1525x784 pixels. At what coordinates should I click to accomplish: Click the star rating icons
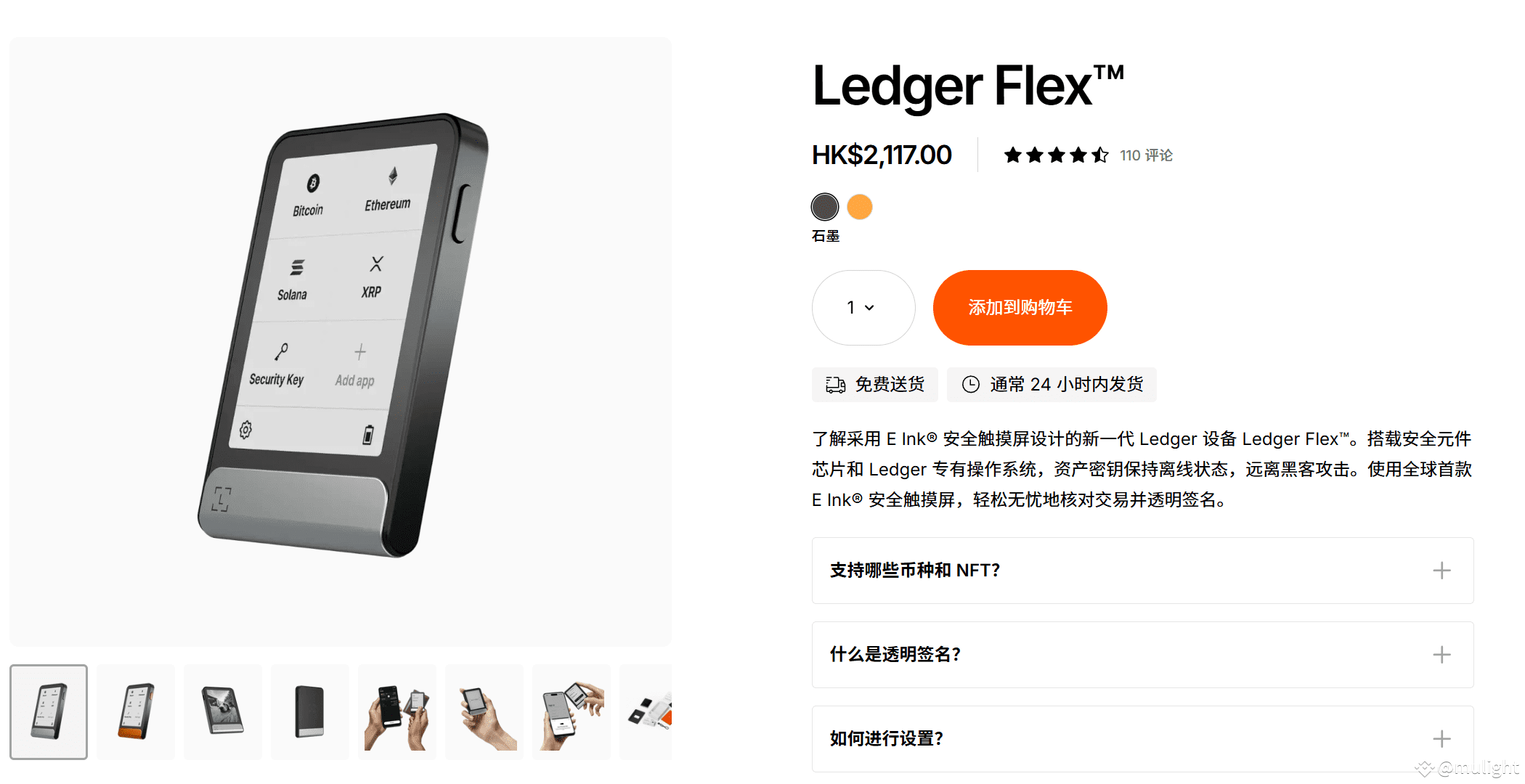1056,155
